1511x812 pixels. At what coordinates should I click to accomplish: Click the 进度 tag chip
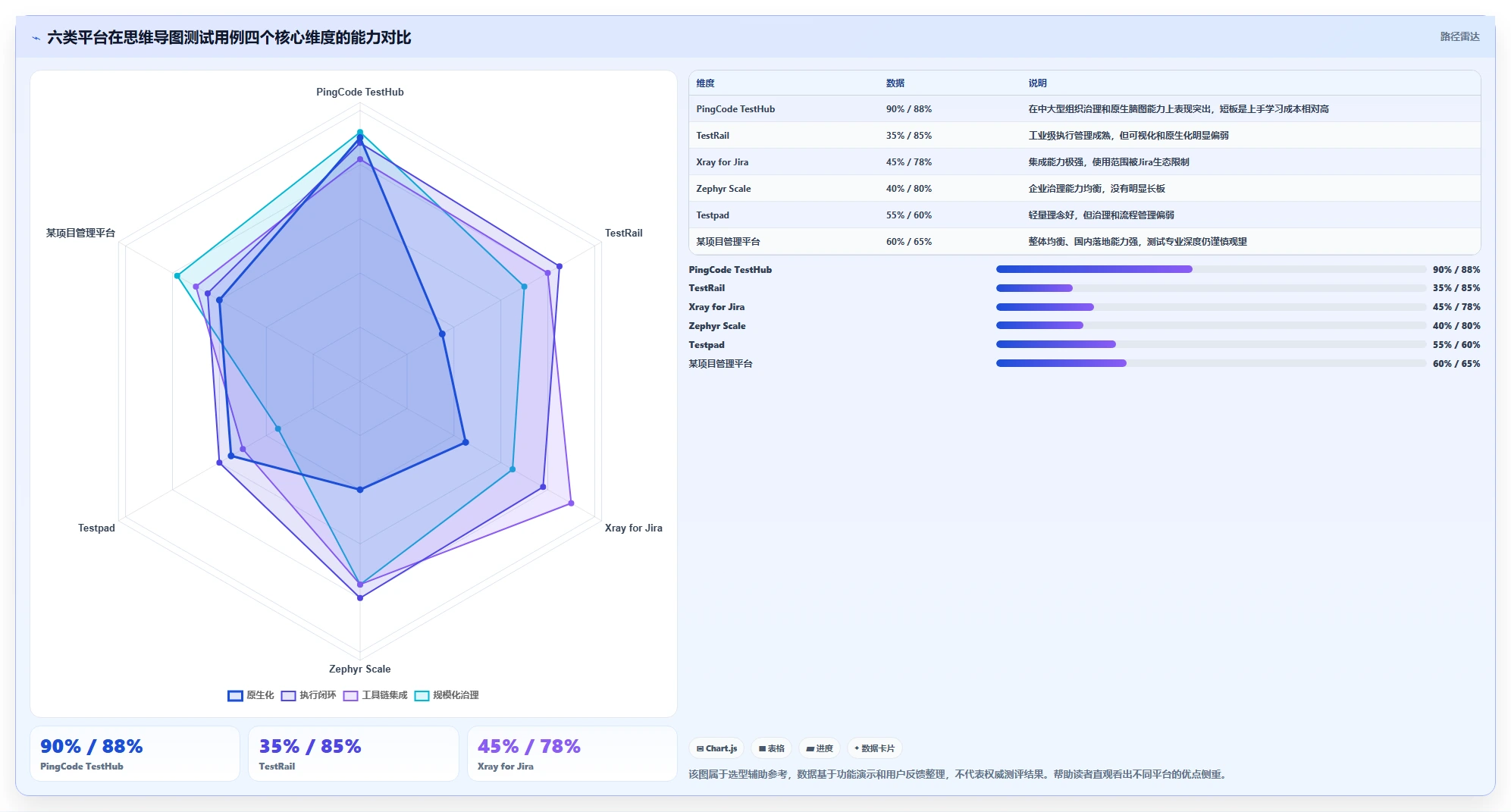click(820, 748)
